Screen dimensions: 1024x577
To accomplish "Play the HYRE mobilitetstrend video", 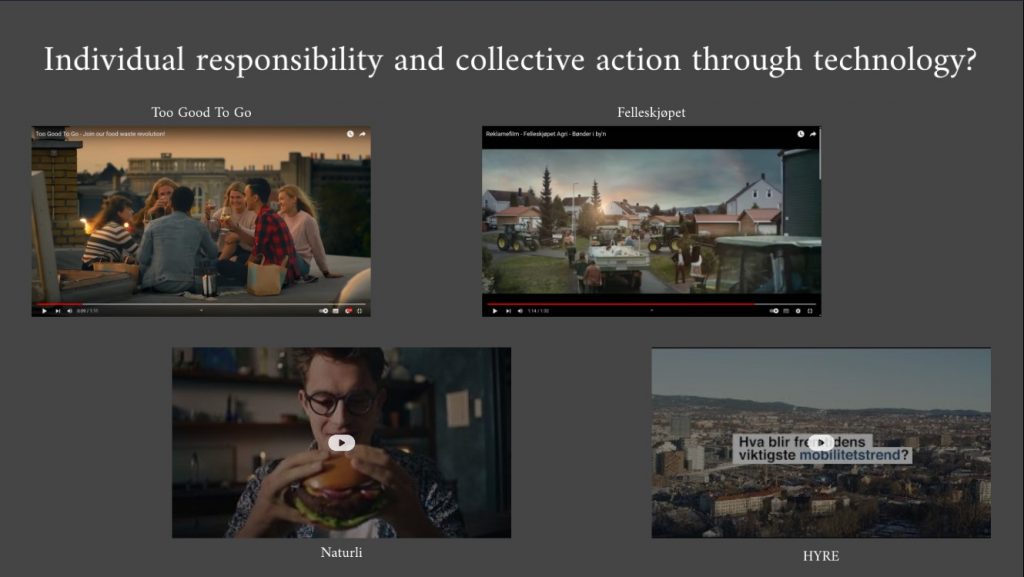I will click(x=821, y=443).
